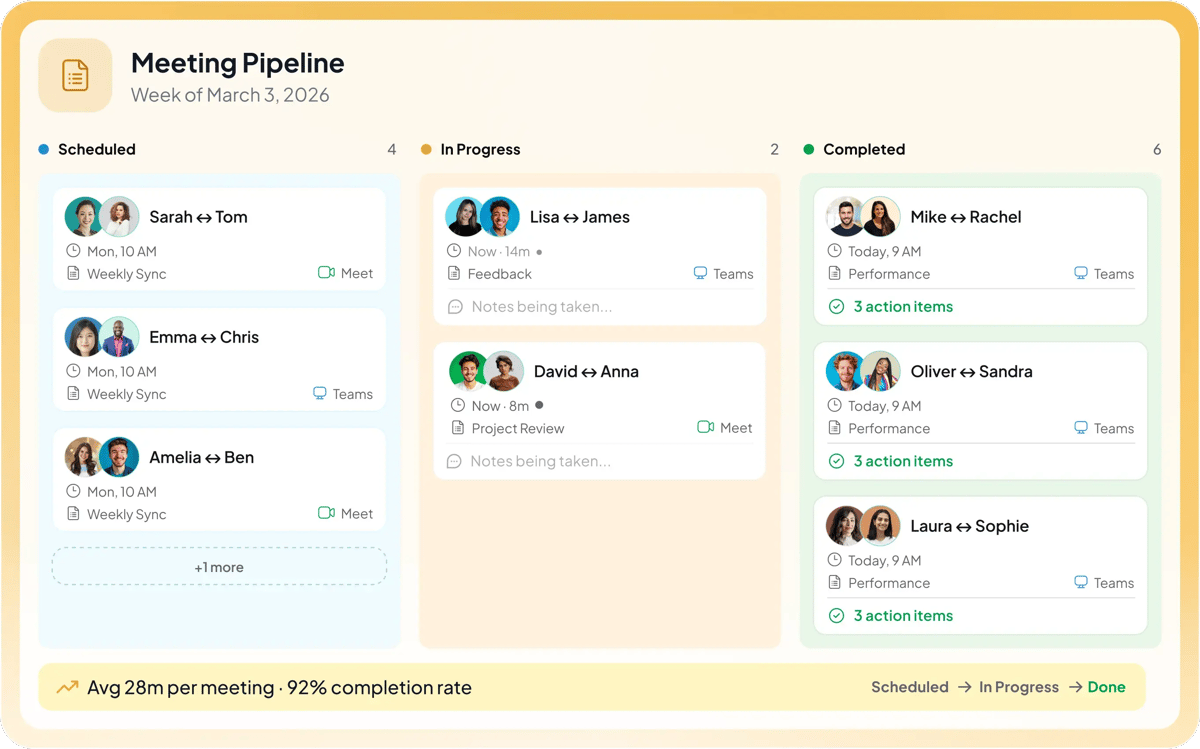Viewport: 1200px width, 749px height.
Task: Click Sarah's avatar on the Sarah ↔ Tom card
Action: (x=84, y=217)
